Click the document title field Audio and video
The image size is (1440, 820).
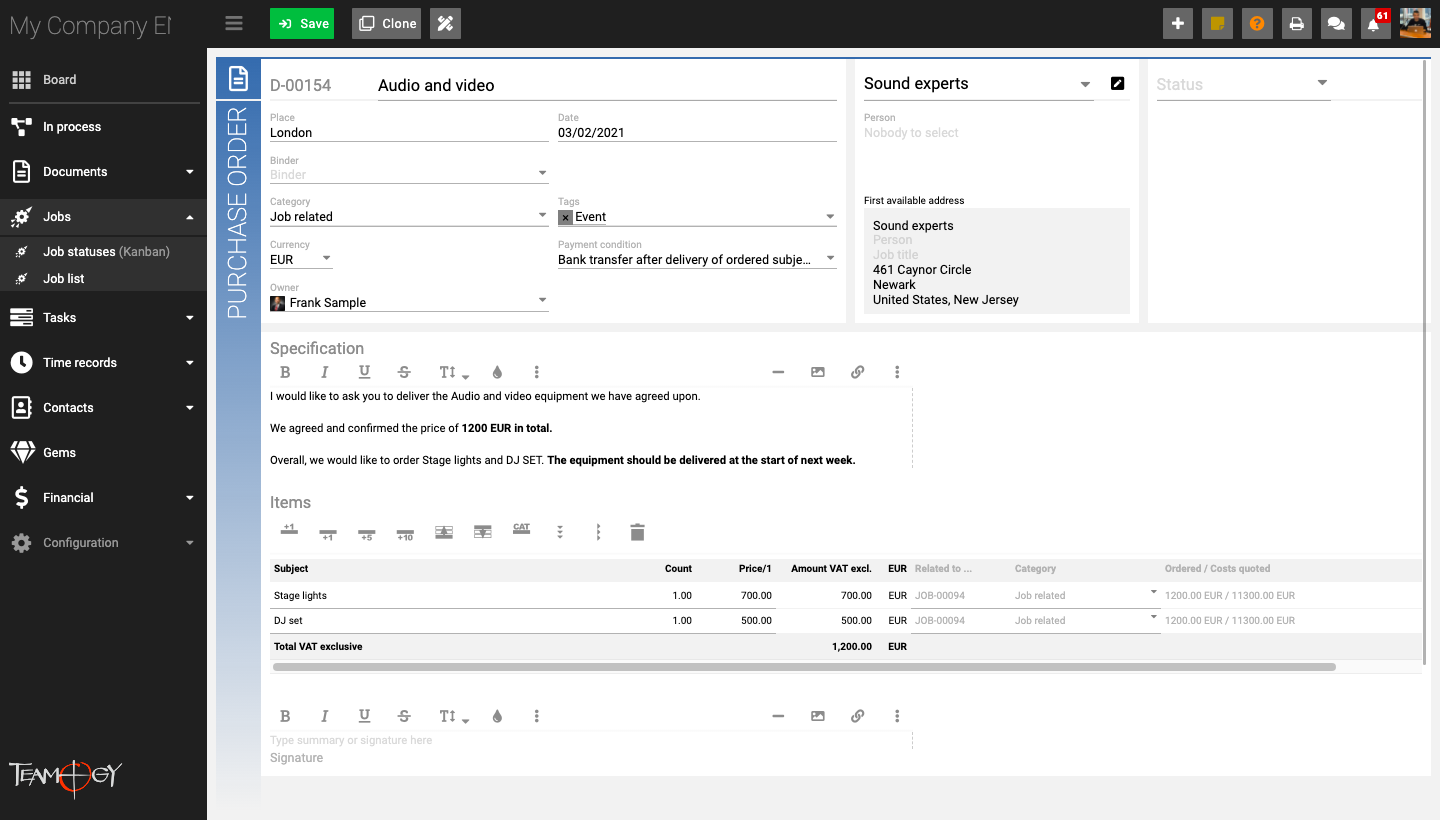[607, 86]
